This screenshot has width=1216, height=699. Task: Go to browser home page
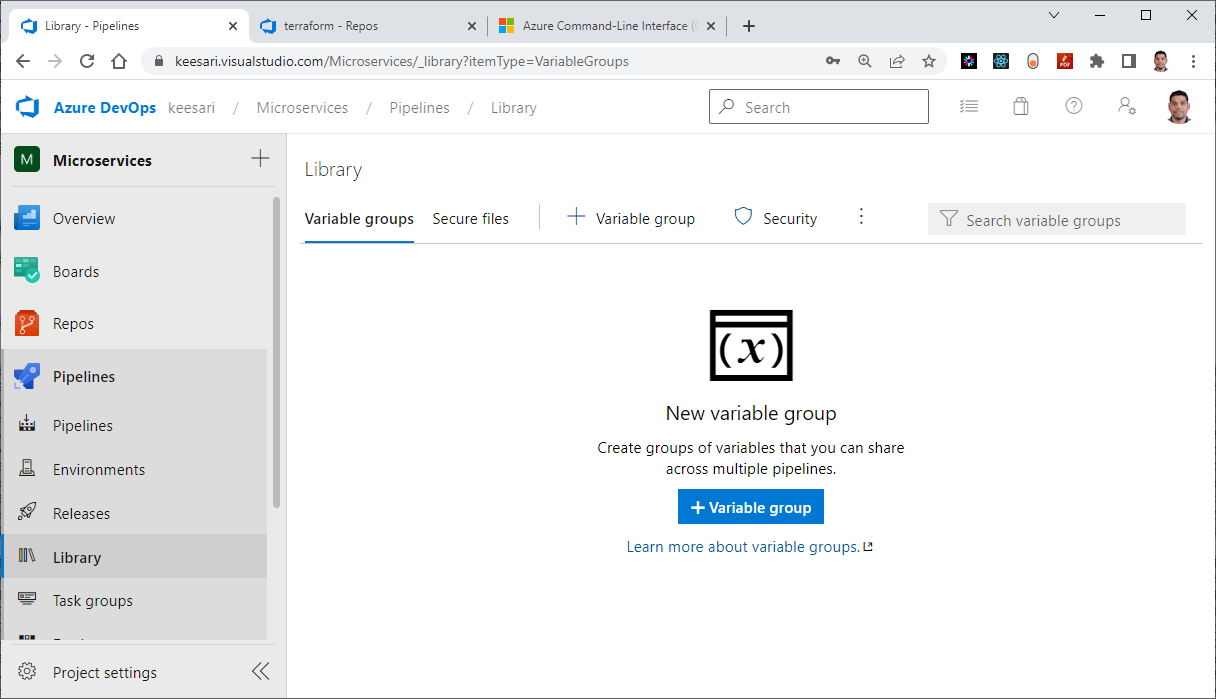[x=119, y=61]
